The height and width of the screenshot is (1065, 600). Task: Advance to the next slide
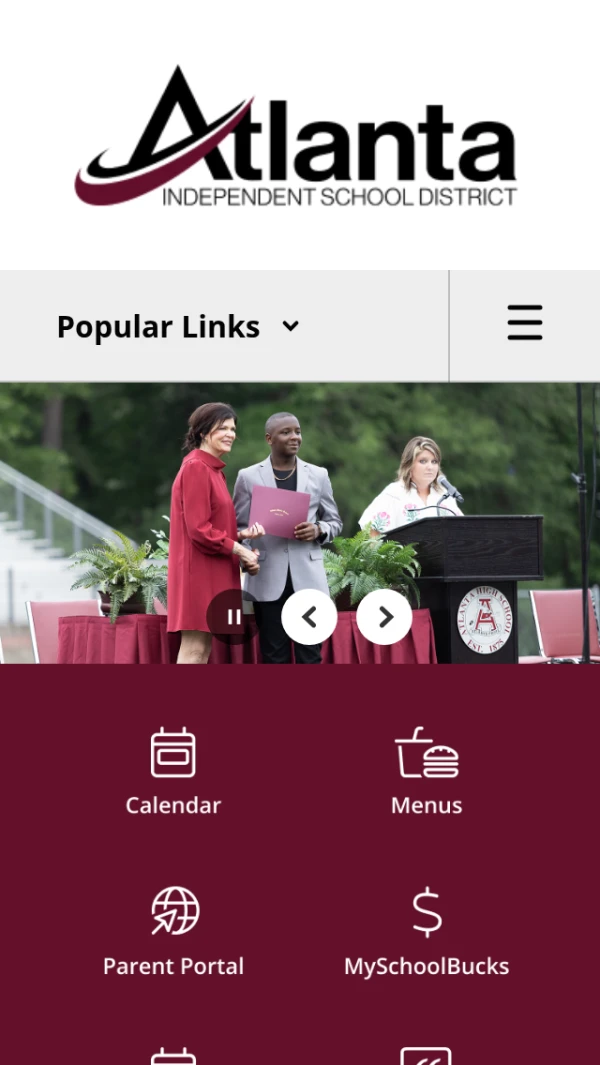tap(385, 617)
